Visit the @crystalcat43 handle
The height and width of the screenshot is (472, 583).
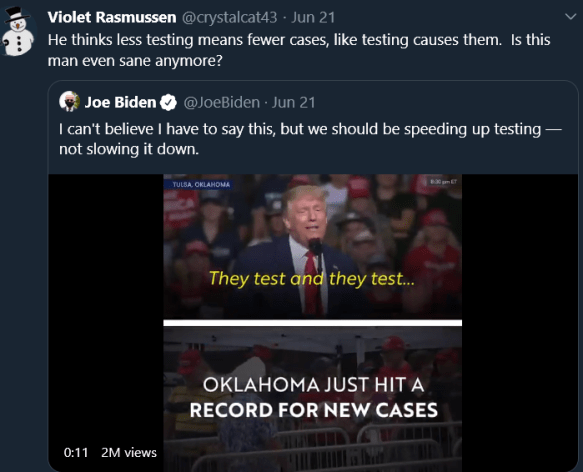click(x=229, y=17)
